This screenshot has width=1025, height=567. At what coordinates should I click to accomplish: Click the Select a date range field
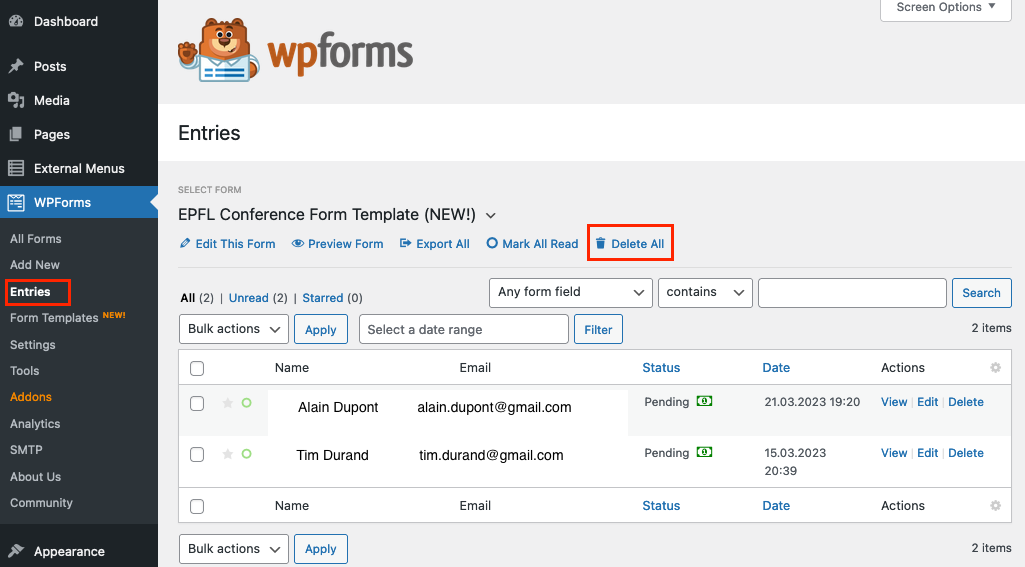[463, 330]
